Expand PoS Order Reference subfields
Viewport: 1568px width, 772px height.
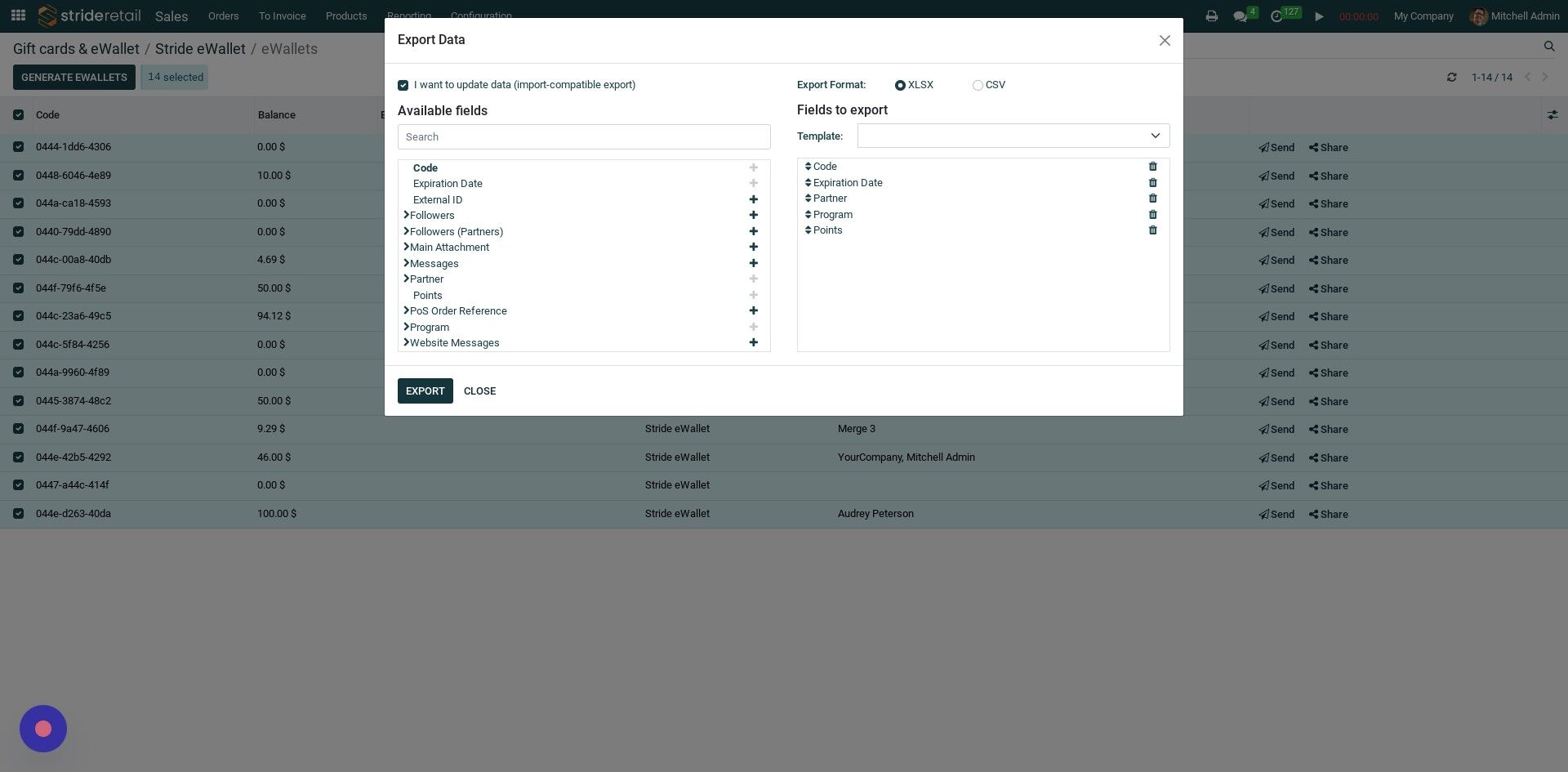coord(406,310)
